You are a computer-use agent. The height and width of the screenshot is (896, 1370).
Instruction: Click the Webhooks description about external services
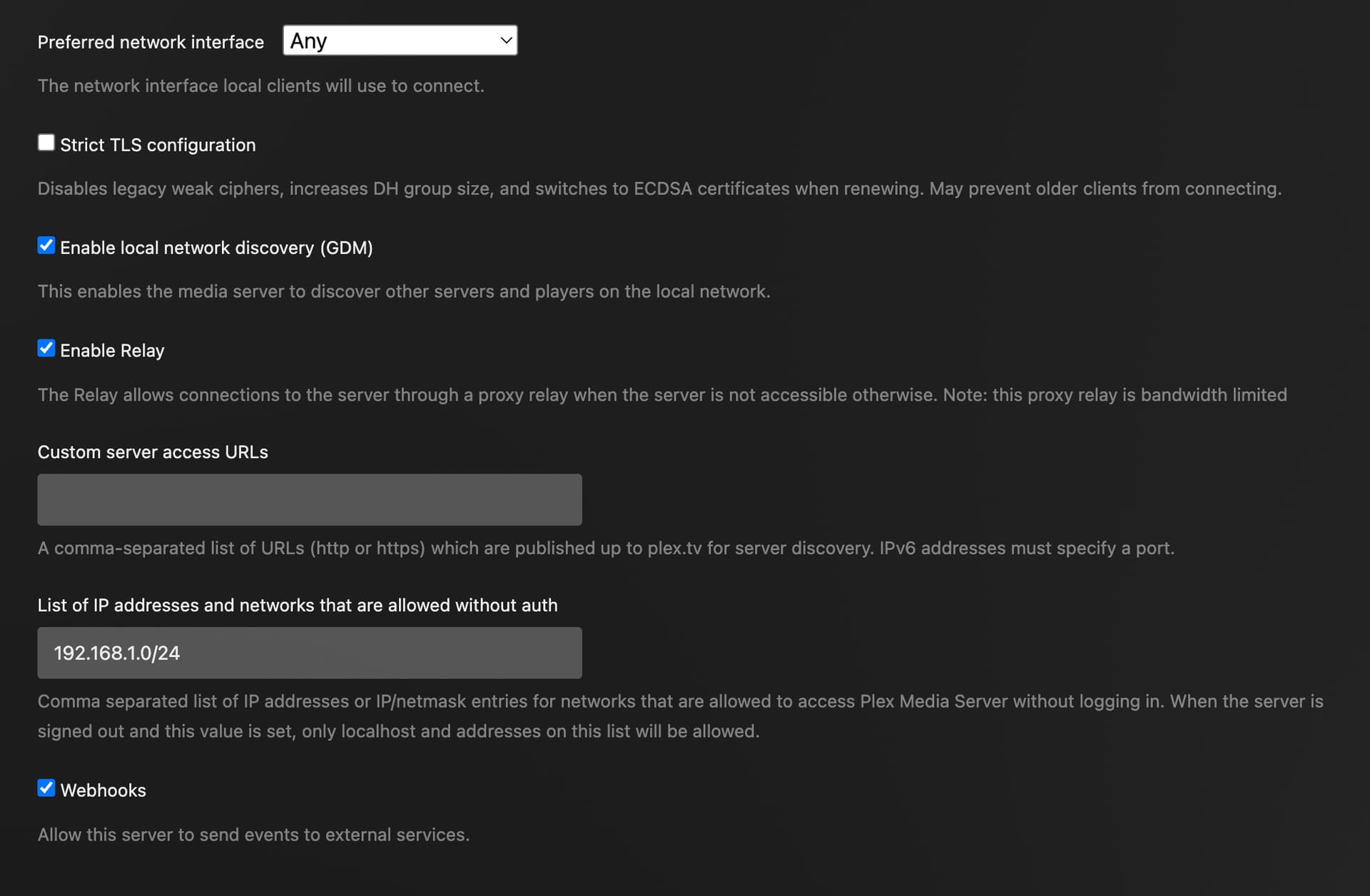coord(253,835)
